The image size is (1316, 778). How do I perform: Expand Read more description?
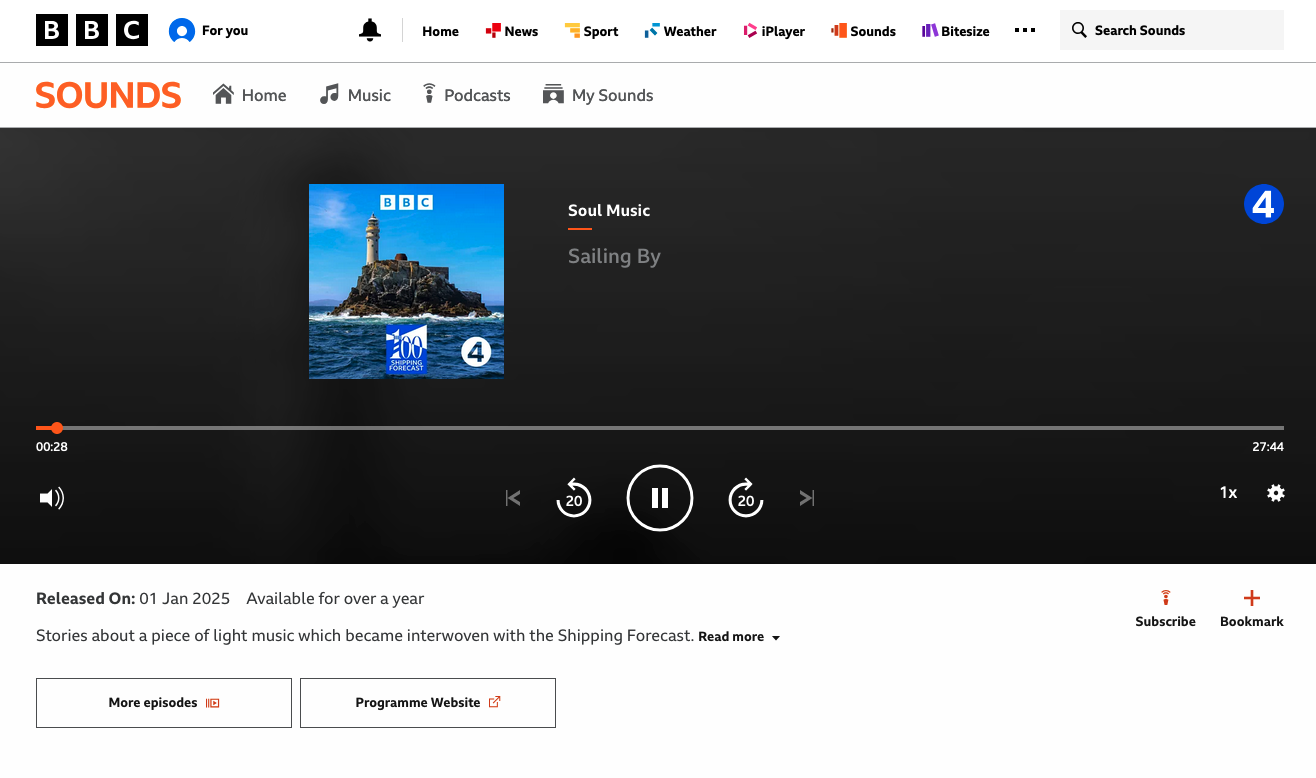(x=738, y=637)
